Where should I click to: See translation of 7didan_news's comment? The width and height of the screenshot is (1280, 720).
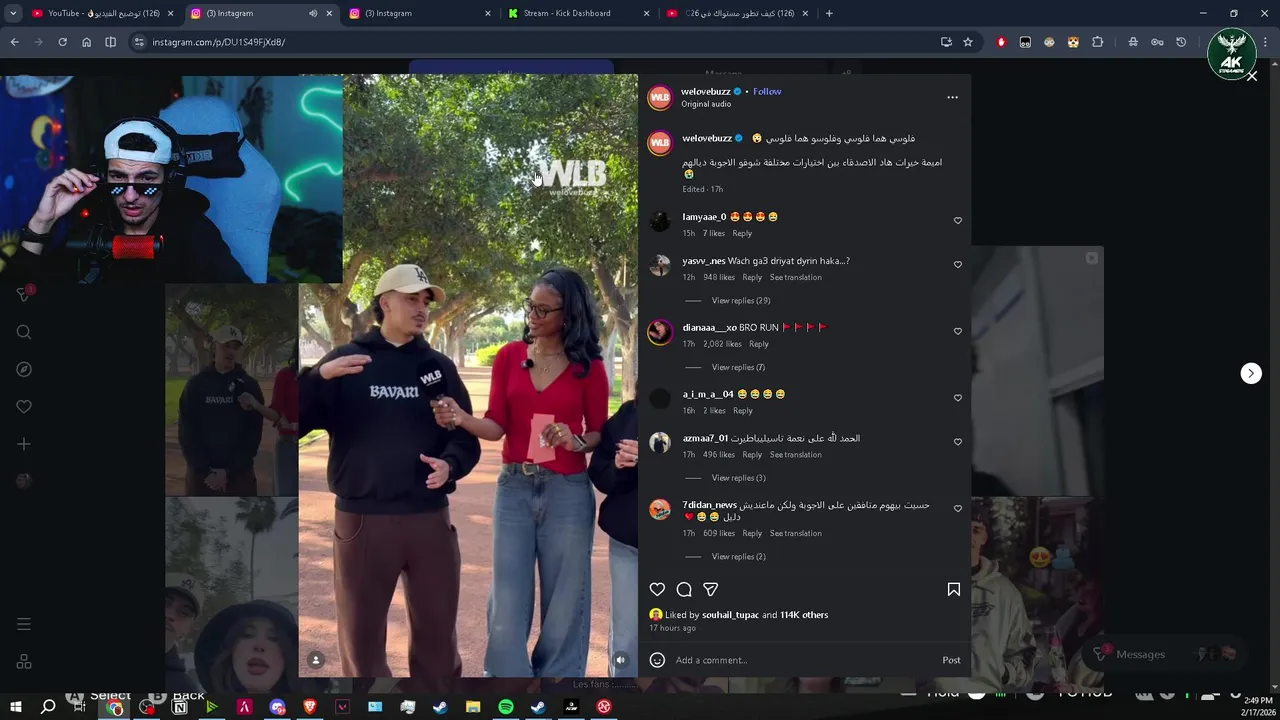[x=796, y=533]
